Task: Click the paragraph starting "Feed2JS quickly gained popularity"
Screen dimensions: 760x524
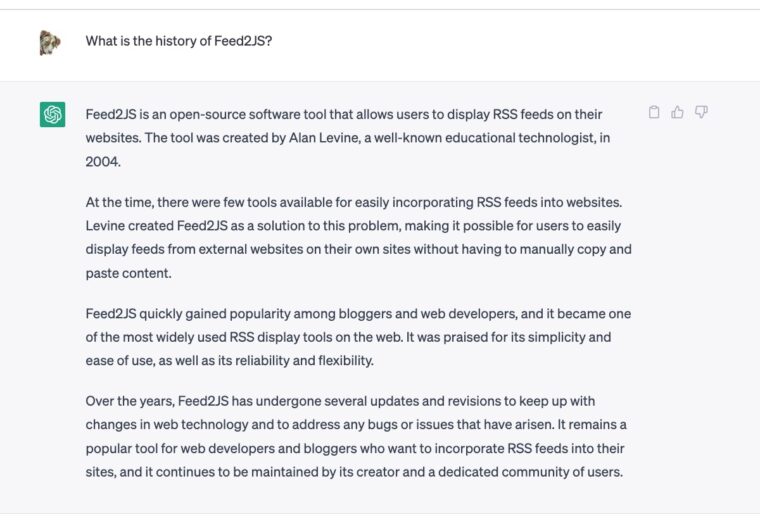Action: coord(358,337)
